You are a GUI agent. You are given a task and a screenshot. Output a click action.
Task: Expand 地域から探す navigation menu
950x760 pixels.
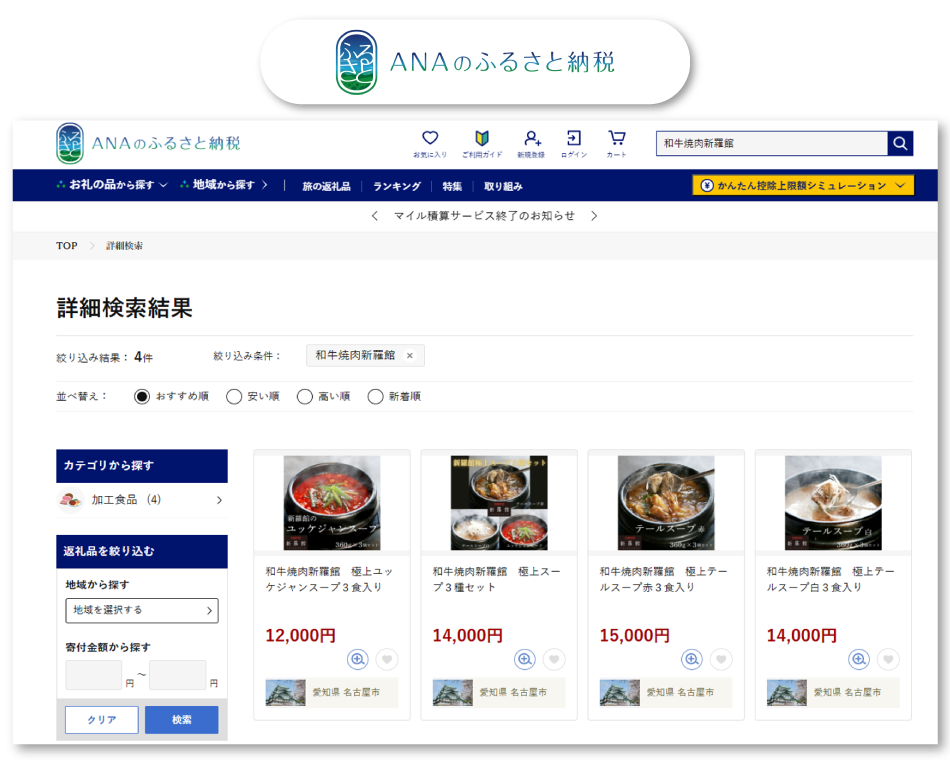(224, 185)
